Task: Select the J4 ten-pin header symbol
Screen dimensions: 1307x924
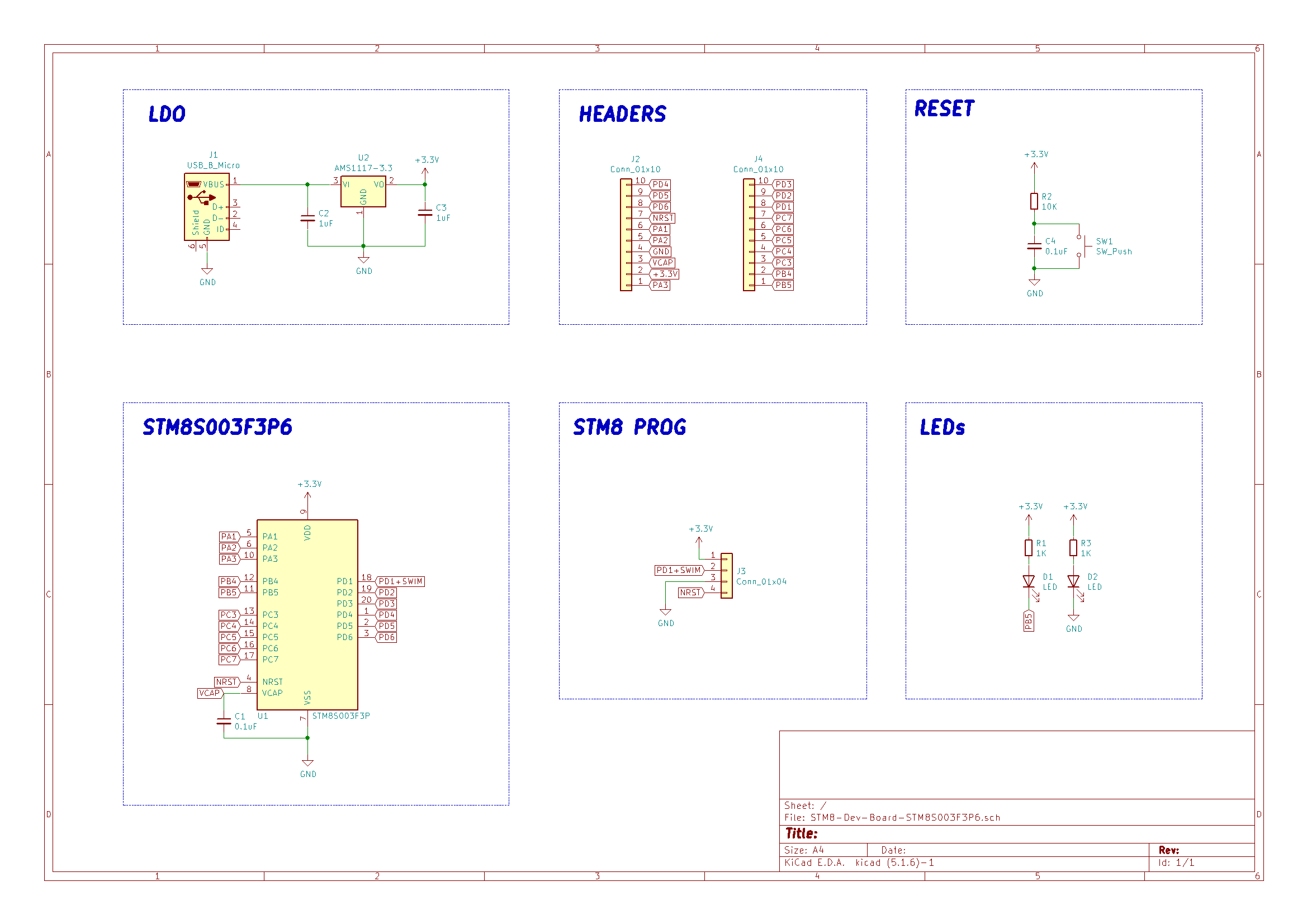Action: tap(749, 235)
